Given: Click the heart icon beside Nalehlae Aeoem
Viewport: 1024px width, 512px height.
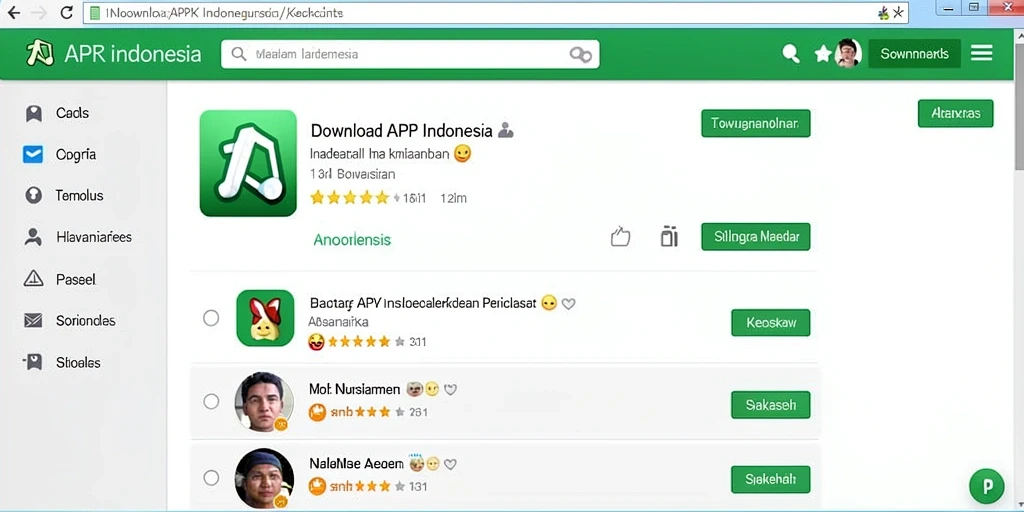Looking at the screenshot, I should point(450,464).
